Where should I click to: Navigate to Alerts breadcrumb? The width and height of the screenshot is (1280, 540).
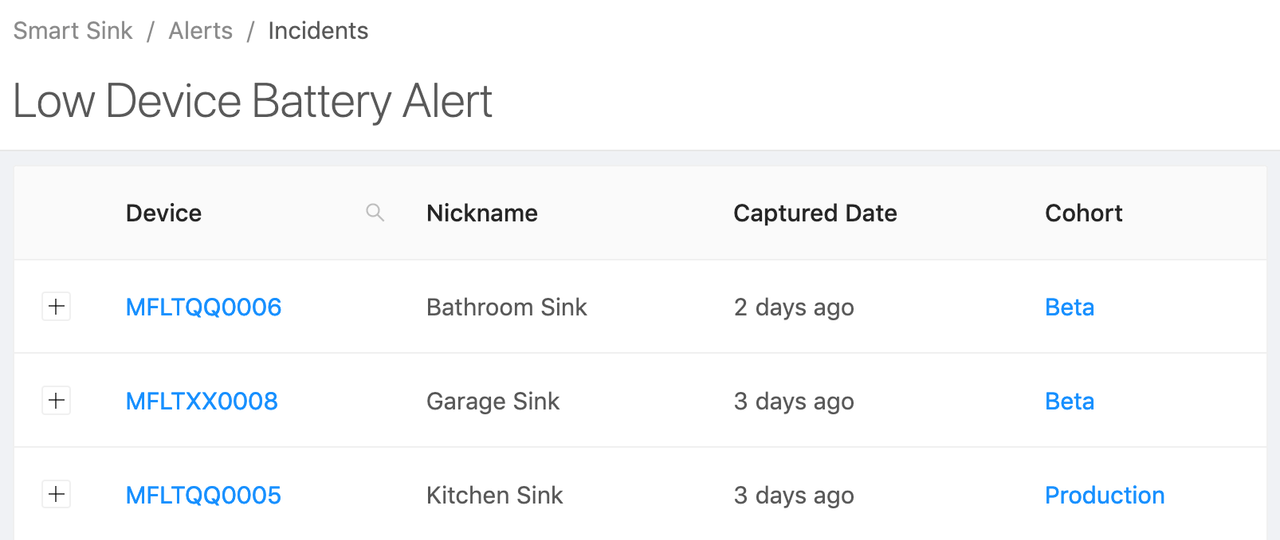click(200, 31)
